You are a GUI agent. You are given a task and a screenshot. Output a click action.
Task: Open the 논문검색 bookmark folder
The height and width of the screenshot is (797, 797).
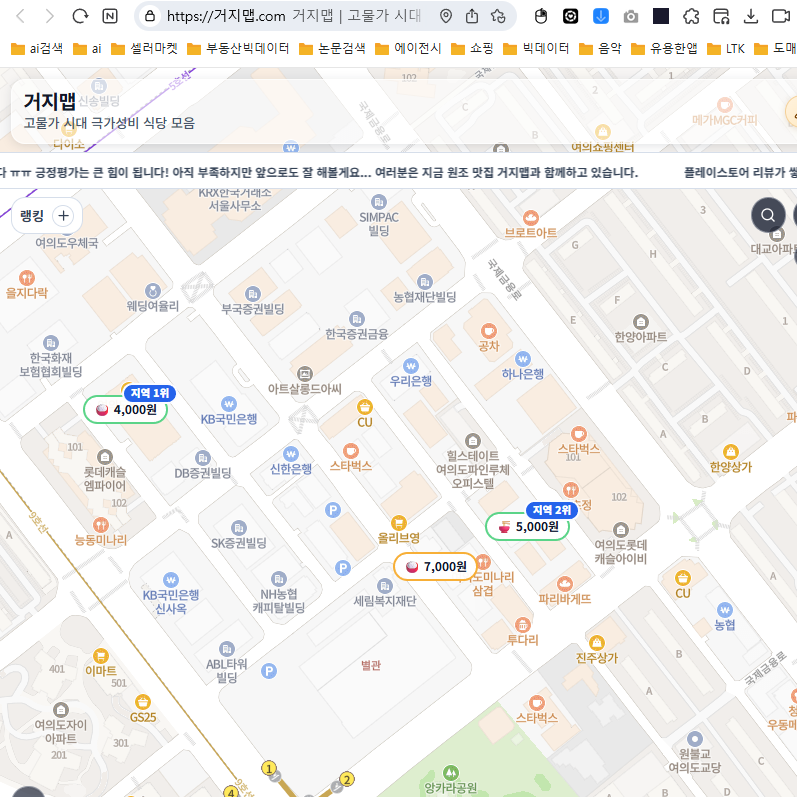(332, 48)
